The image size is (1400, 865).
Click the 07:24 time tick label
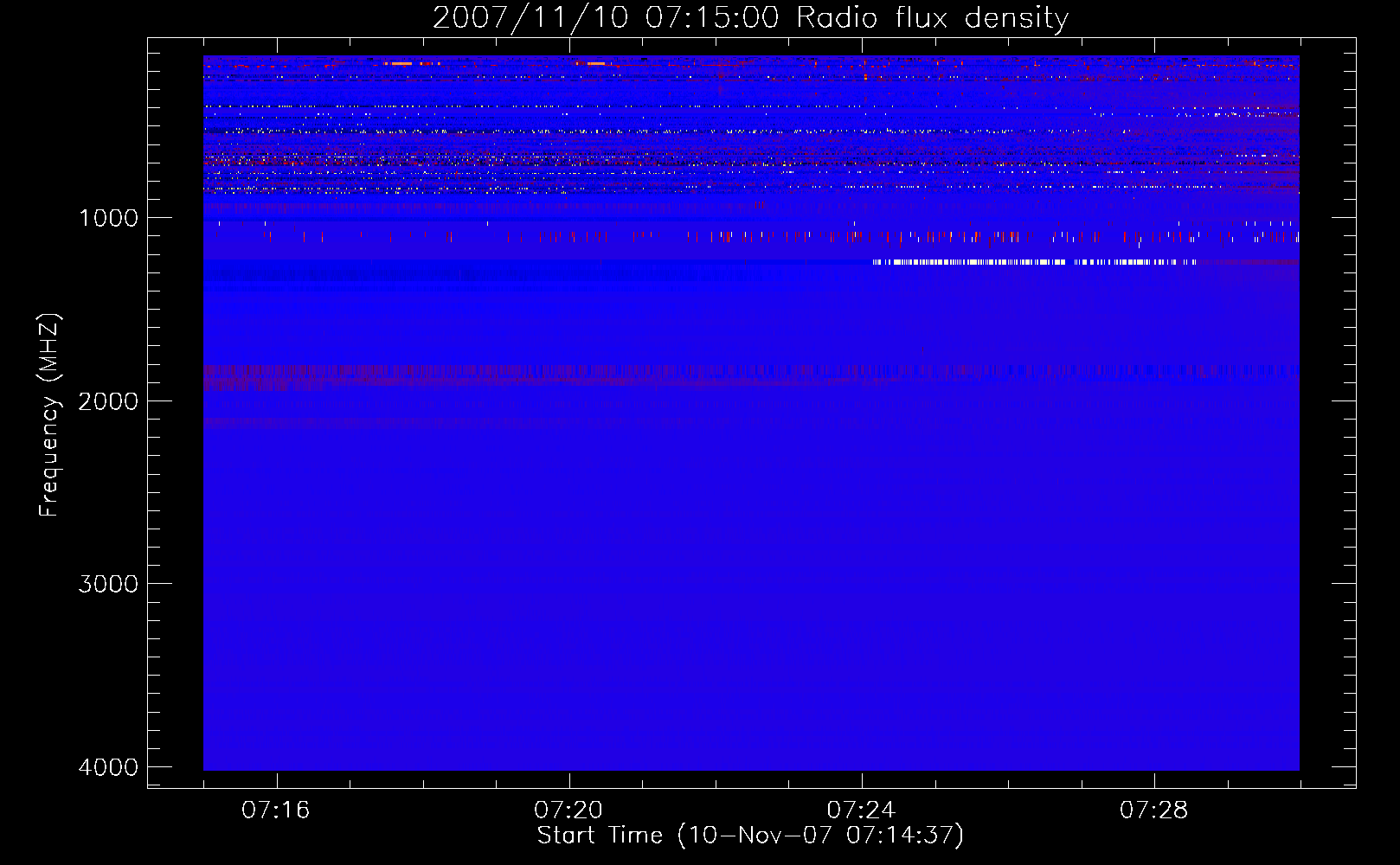861,811
